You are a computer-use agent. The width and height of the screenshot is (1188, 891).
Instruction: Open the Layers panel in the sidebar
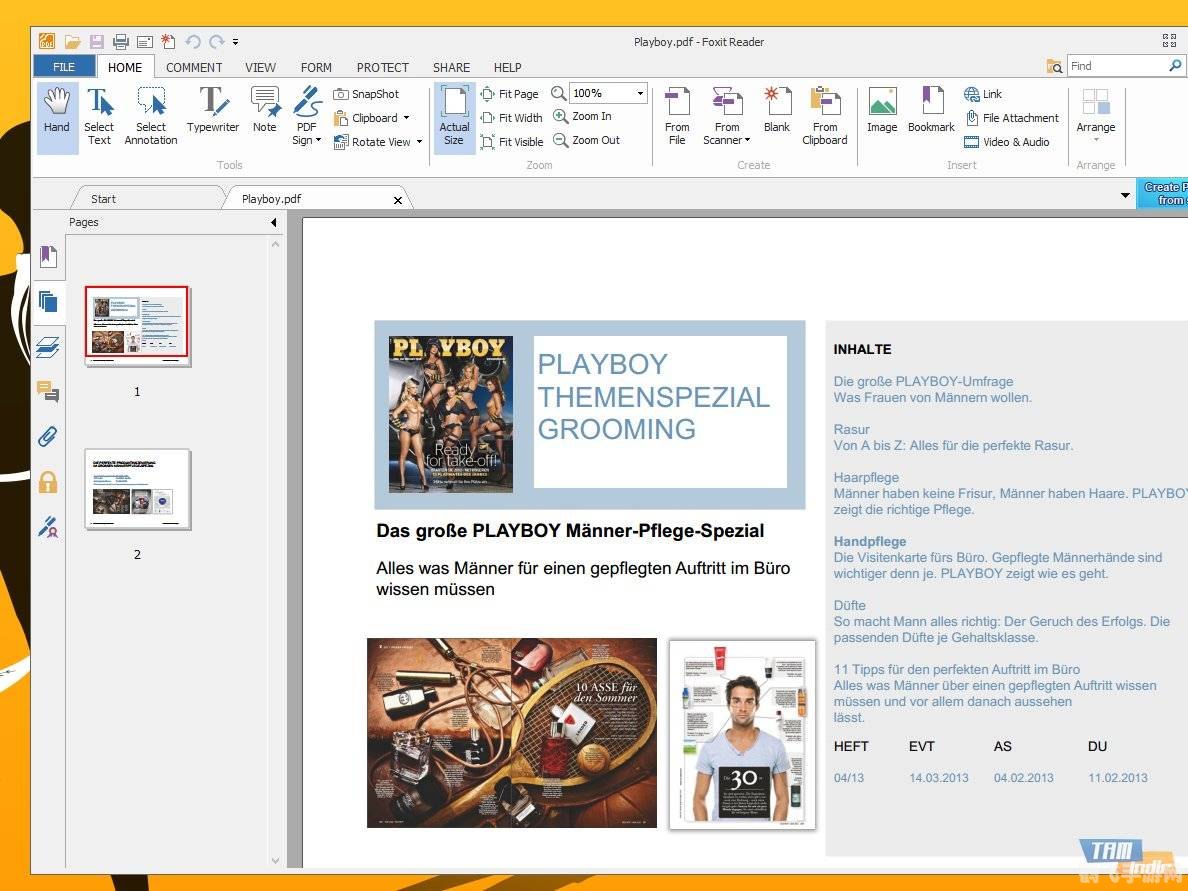coord(48,346)
